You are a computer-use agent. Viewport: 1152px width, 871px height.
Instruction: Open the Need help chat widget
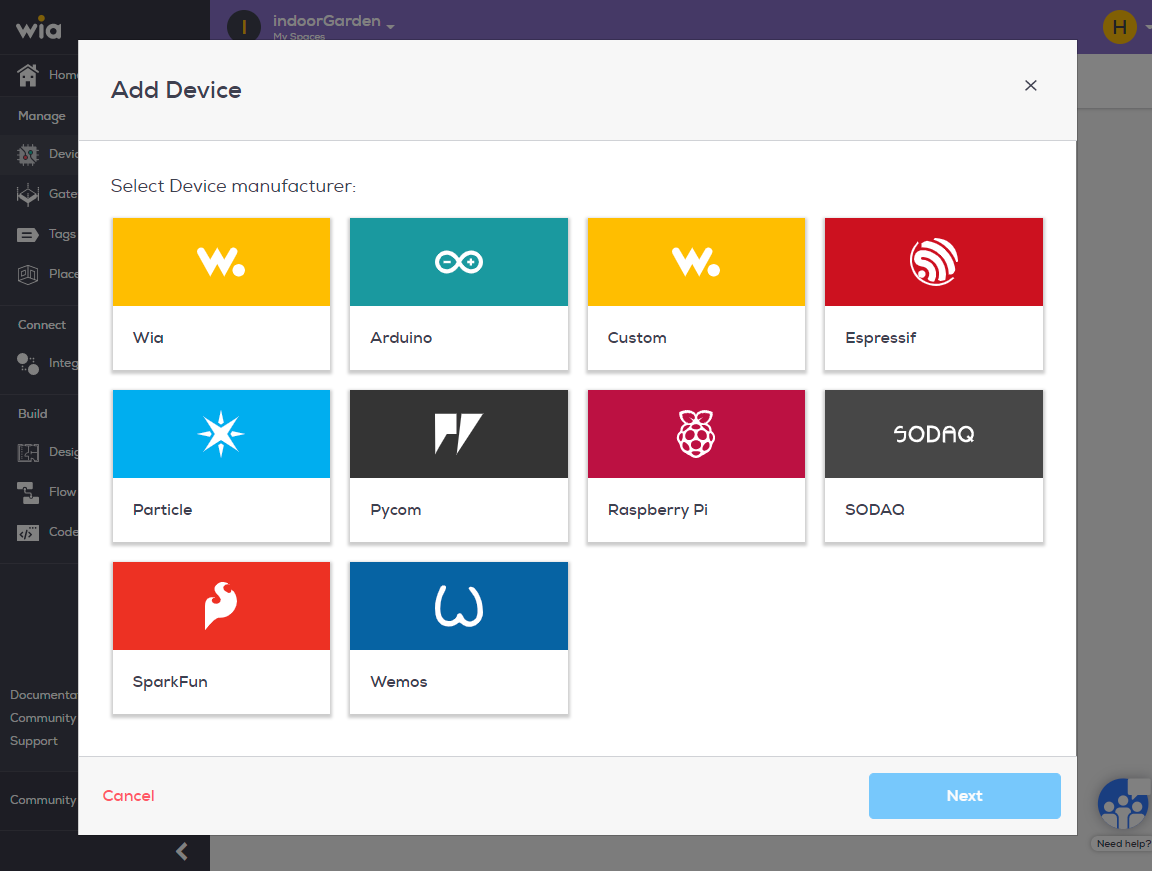tap(1124, 804)
